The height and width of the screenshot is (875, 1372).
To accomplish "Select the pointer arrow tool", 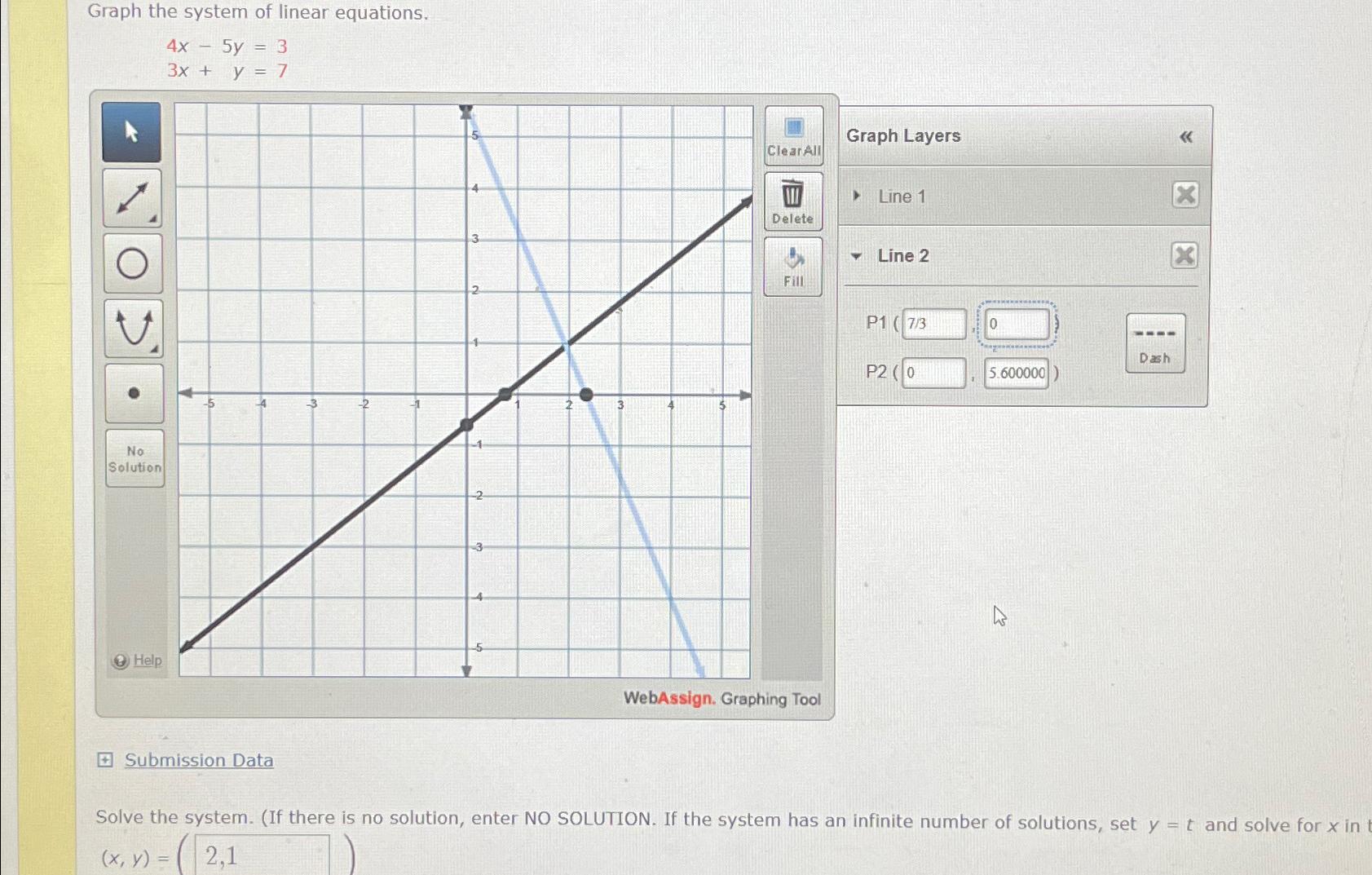I will pyautogui.click(x=131, y=132).
